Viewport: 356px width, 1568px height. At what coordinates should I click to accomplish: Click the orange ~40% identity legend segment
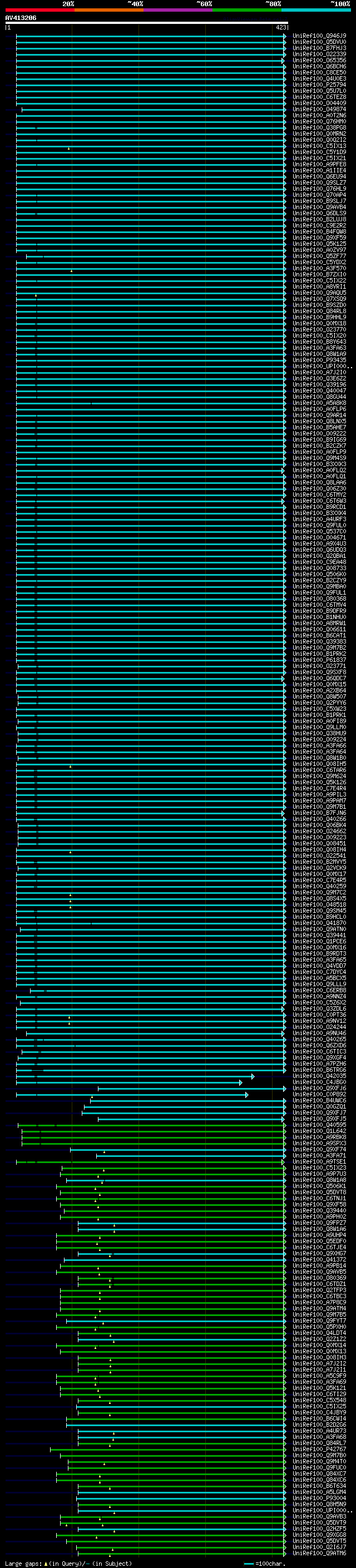(109, 10)
